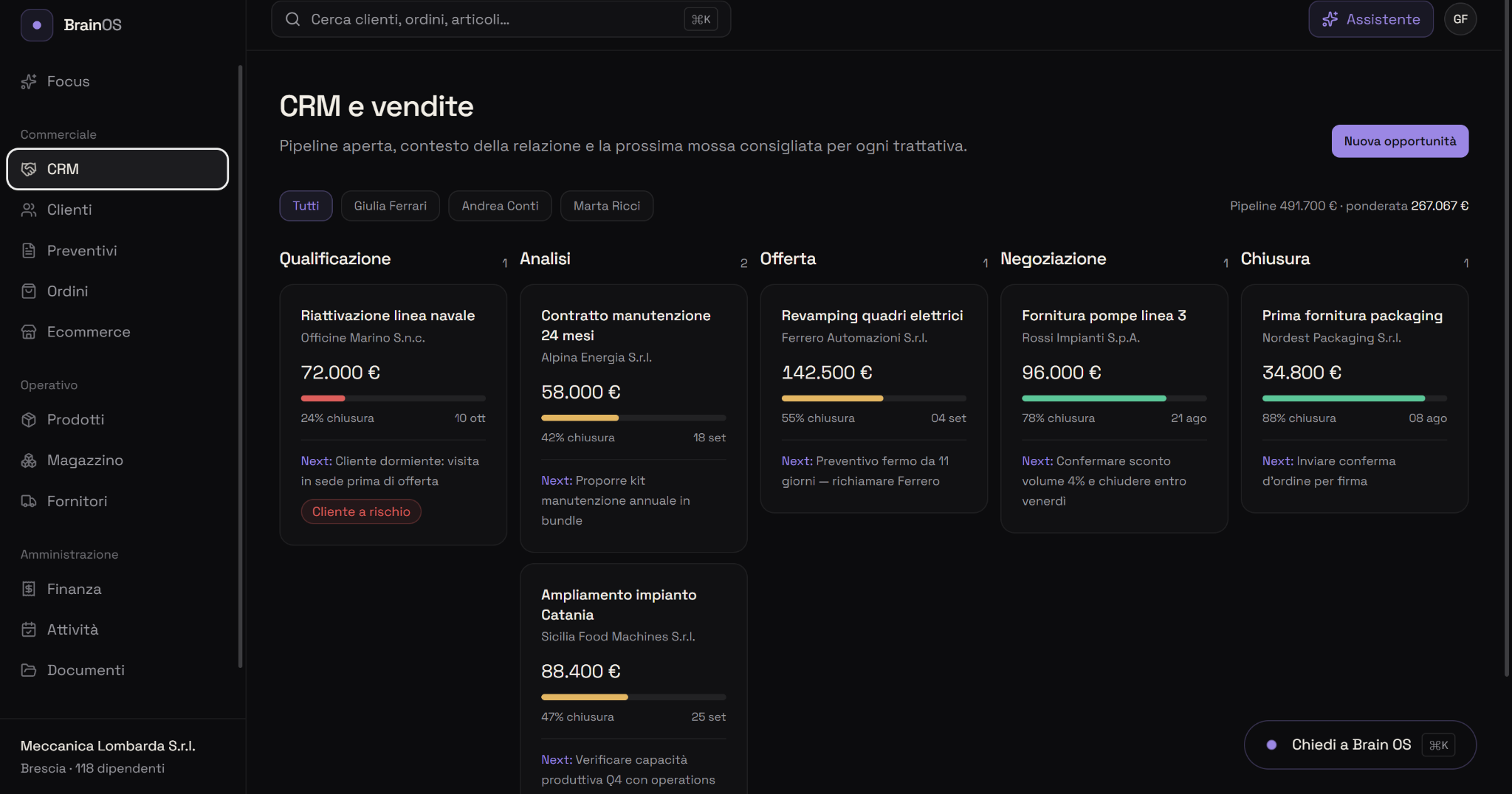Open the Revamping quadri elettrici card
Viewport: 1512px width, 794px height.
tap(873, 398)
